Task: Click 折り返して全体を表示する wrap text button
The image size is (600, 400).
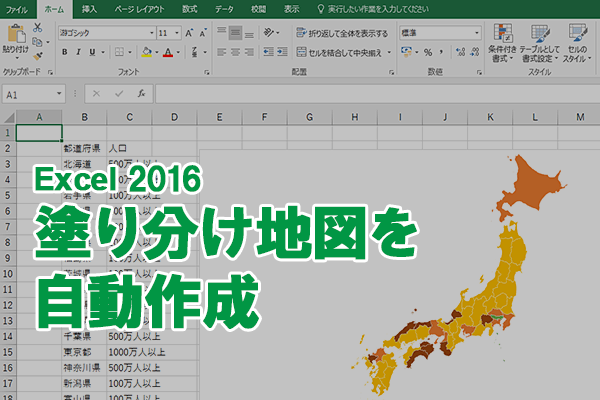Action: [x=342, y=33]
